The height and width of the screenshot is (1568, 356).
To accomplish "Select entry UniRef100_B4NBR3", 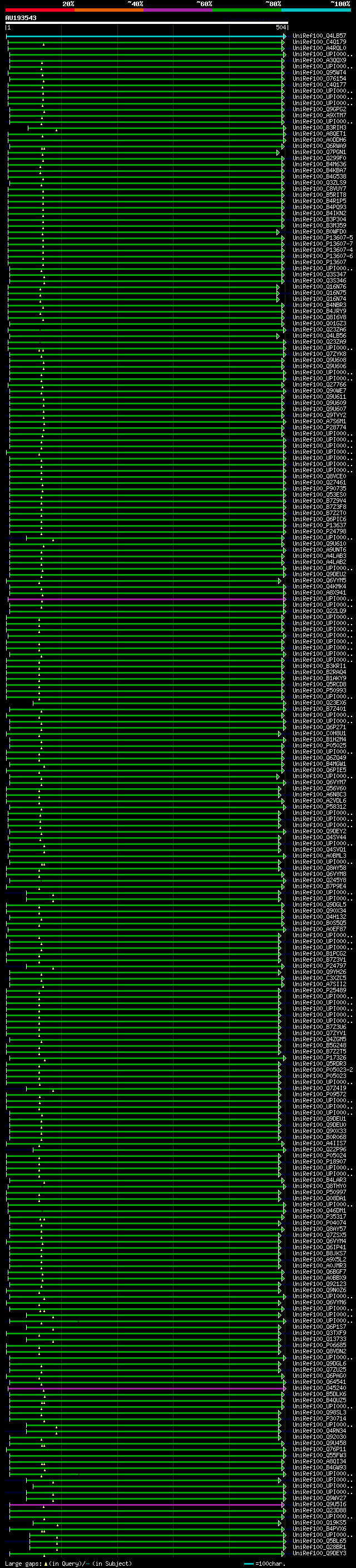I will (x=319, y=305).
